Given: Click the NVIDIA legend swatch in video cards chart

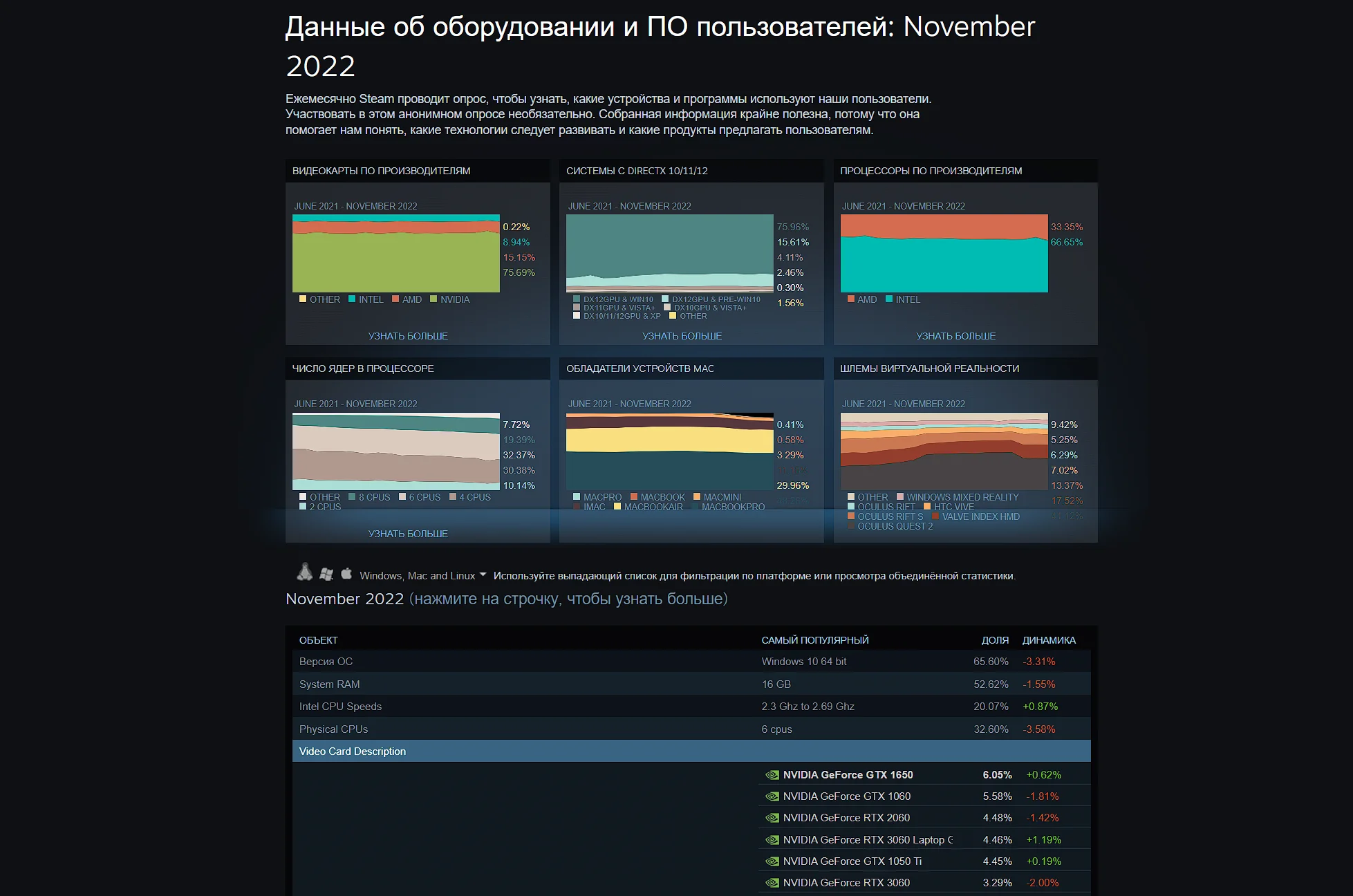Looking at the screenshot, I should pyautogui.click(x=433, y=299).
